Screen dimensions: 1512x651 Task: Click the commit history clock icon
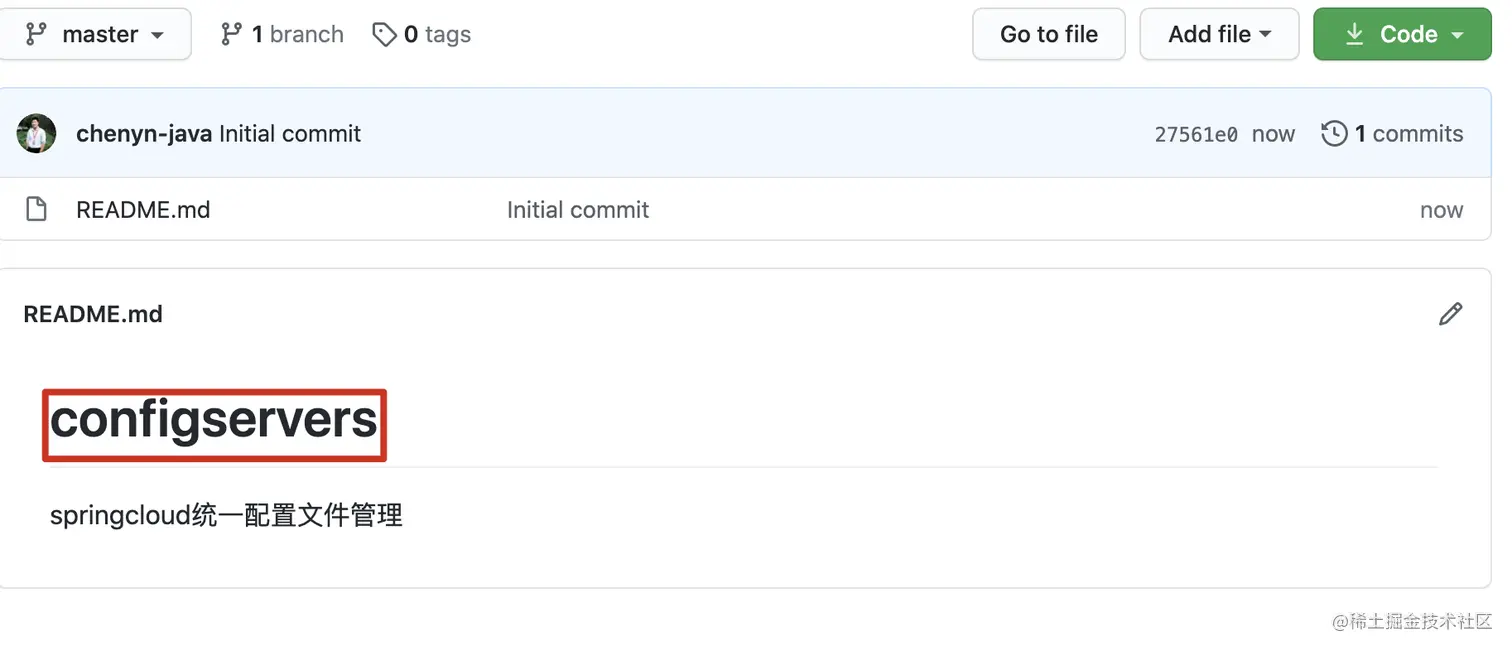coord(1334,134)
